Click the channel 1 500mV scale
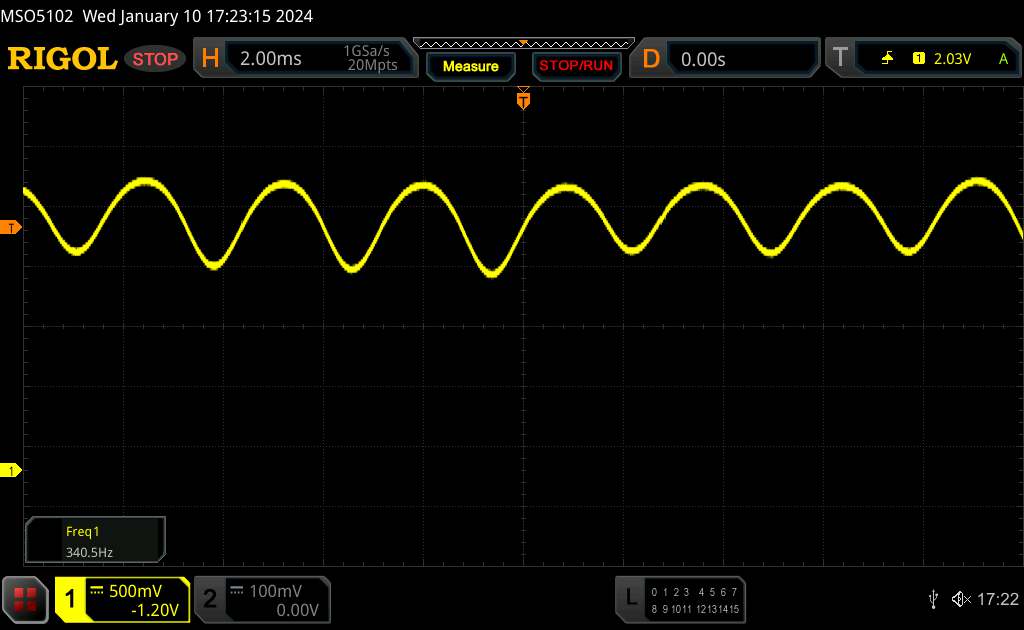The image size is (1024, 630). (x=135, y=591)
